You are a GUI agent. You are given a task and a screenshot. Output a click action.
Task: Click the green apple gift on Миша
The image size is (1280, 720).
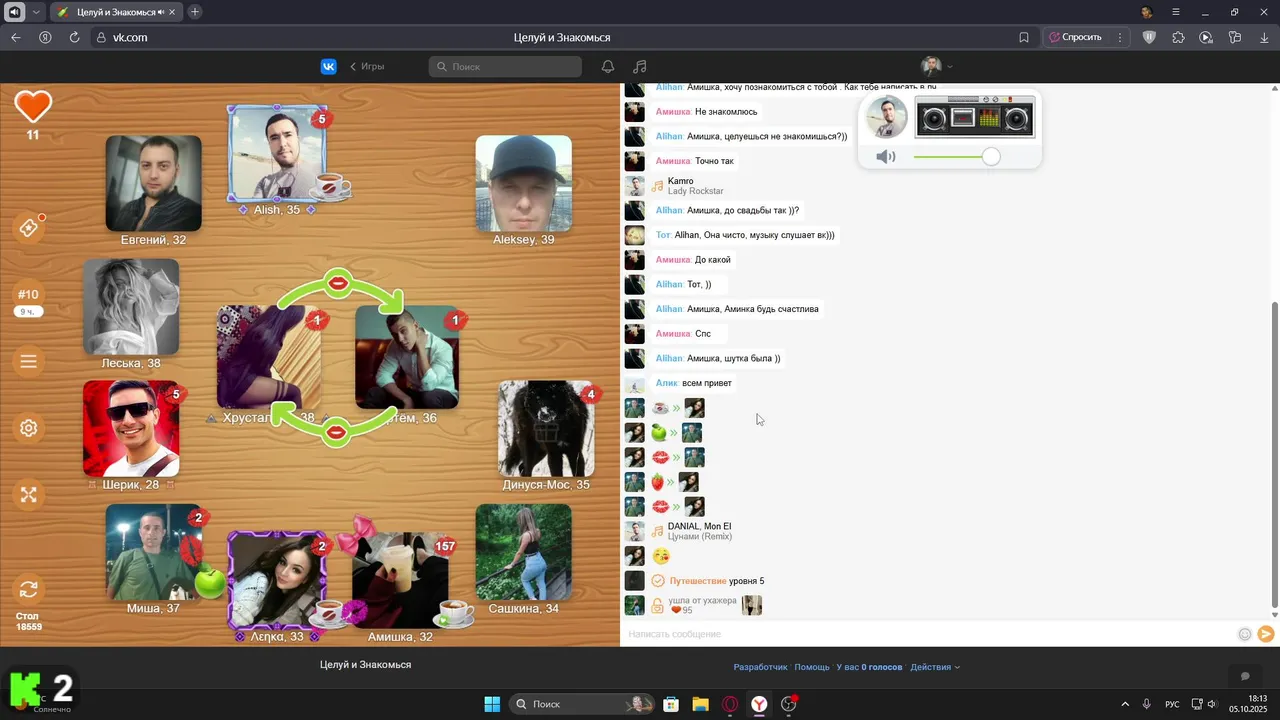pyautogui.click(x=210, y=582)
